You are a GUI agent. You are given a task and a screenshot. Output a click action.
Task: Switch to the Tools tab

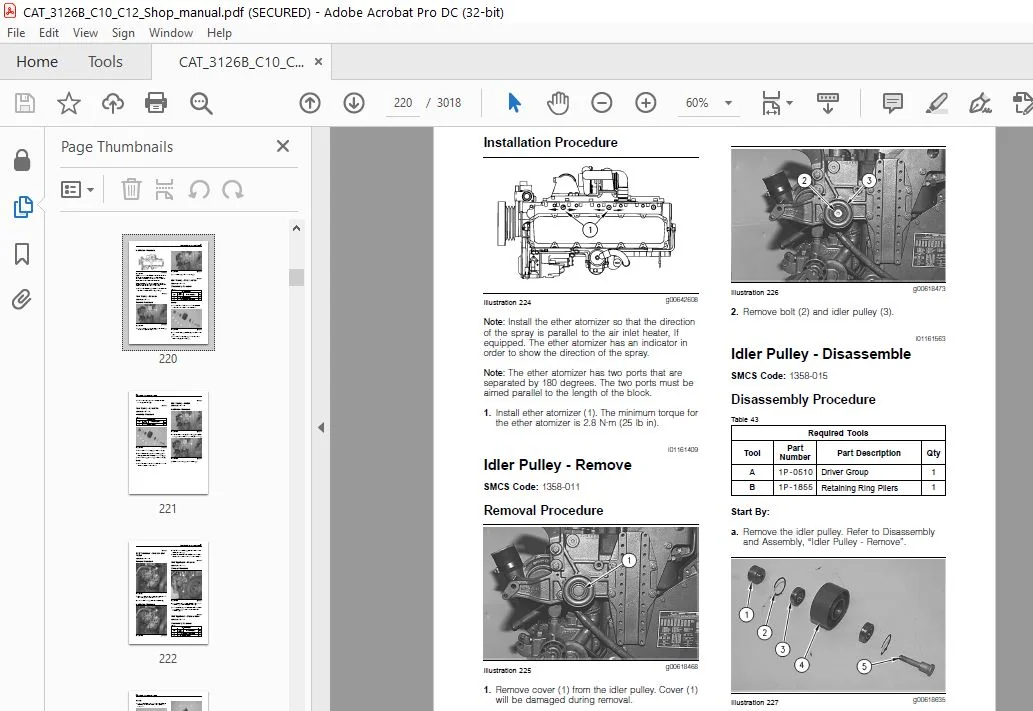click(105, 62)
